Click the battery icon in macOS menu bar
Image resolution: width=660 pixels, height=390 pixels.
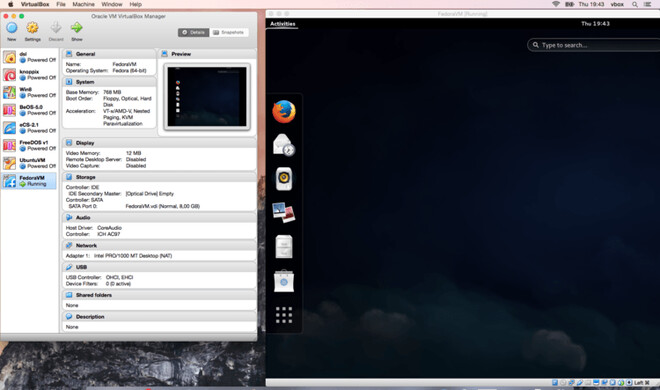[570, 4]
